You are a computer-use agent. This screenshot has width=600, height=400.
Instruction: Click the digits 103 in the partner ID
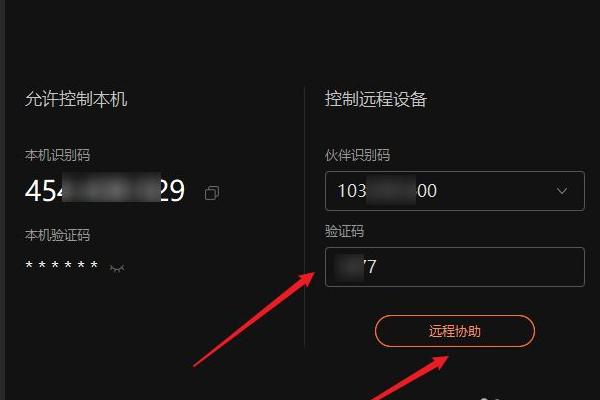pos(352,191)
